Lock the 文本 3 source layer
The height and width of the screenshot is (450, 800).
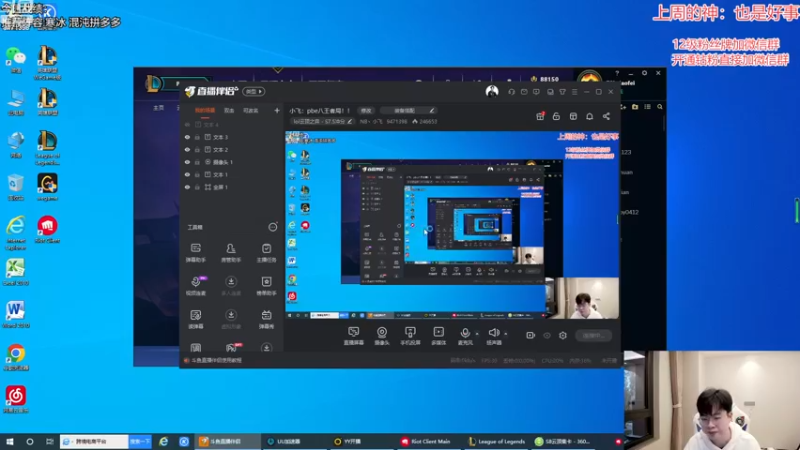pyautogui.click(x=197, y=137)
